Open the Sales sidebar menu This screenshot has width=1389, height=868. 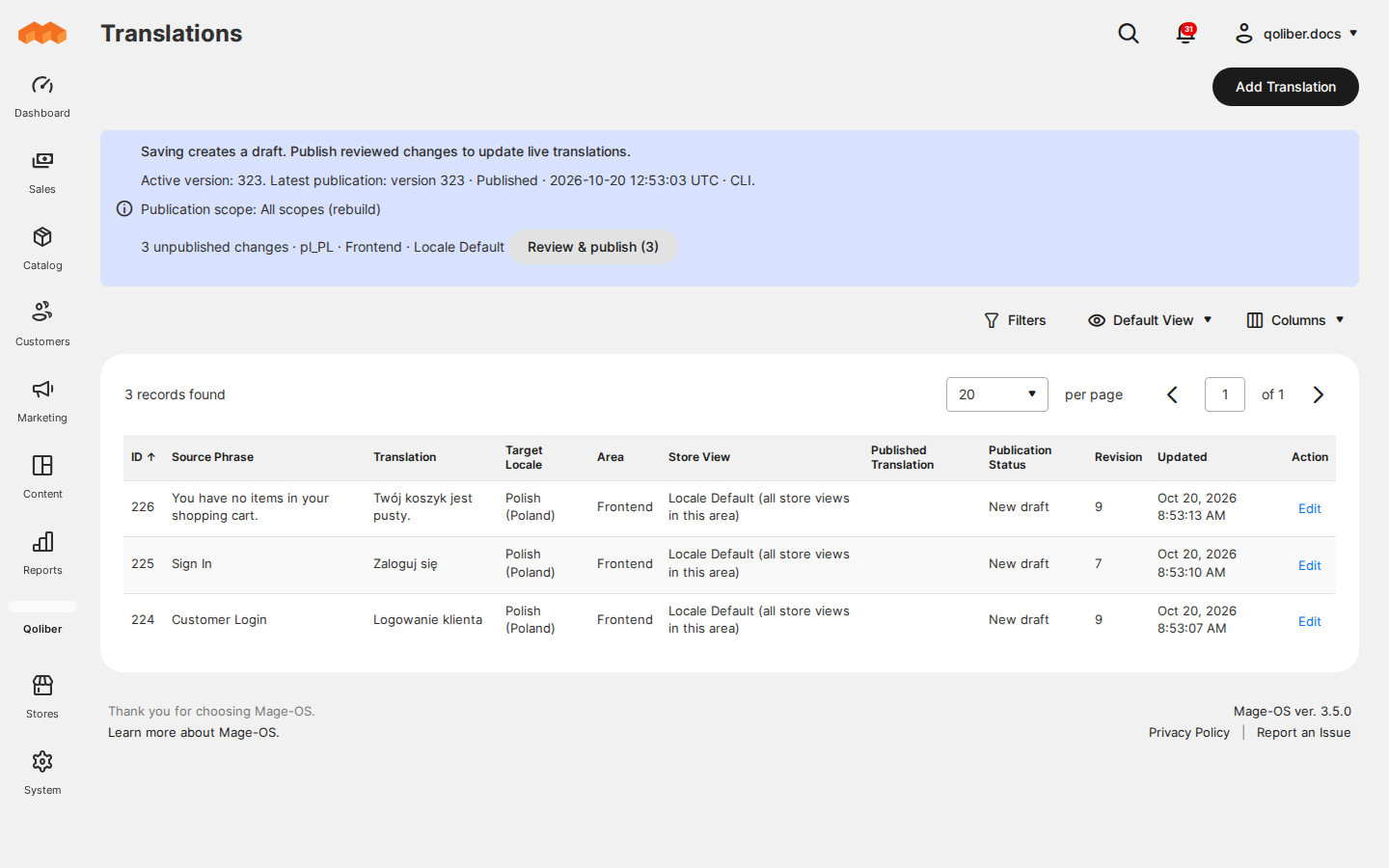[42, 173]
